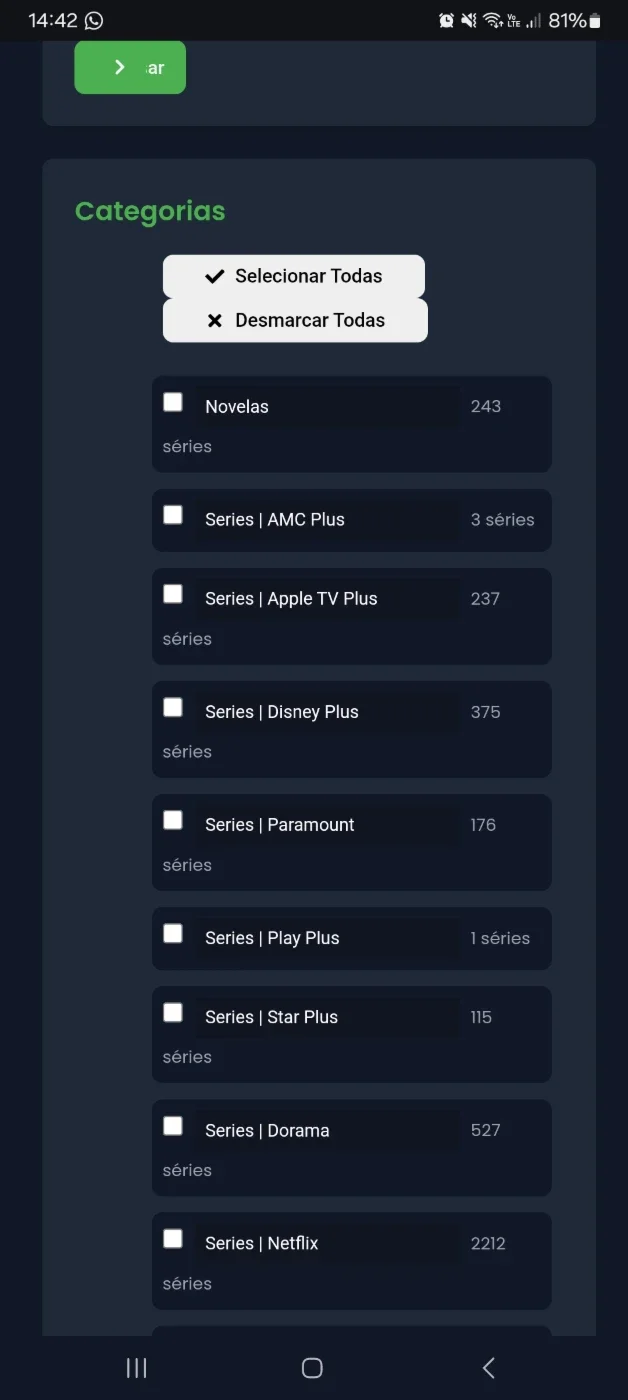628x1400 pixels.
Task: Select the Series | Netflix checkbox
Action: point(173,1239)
